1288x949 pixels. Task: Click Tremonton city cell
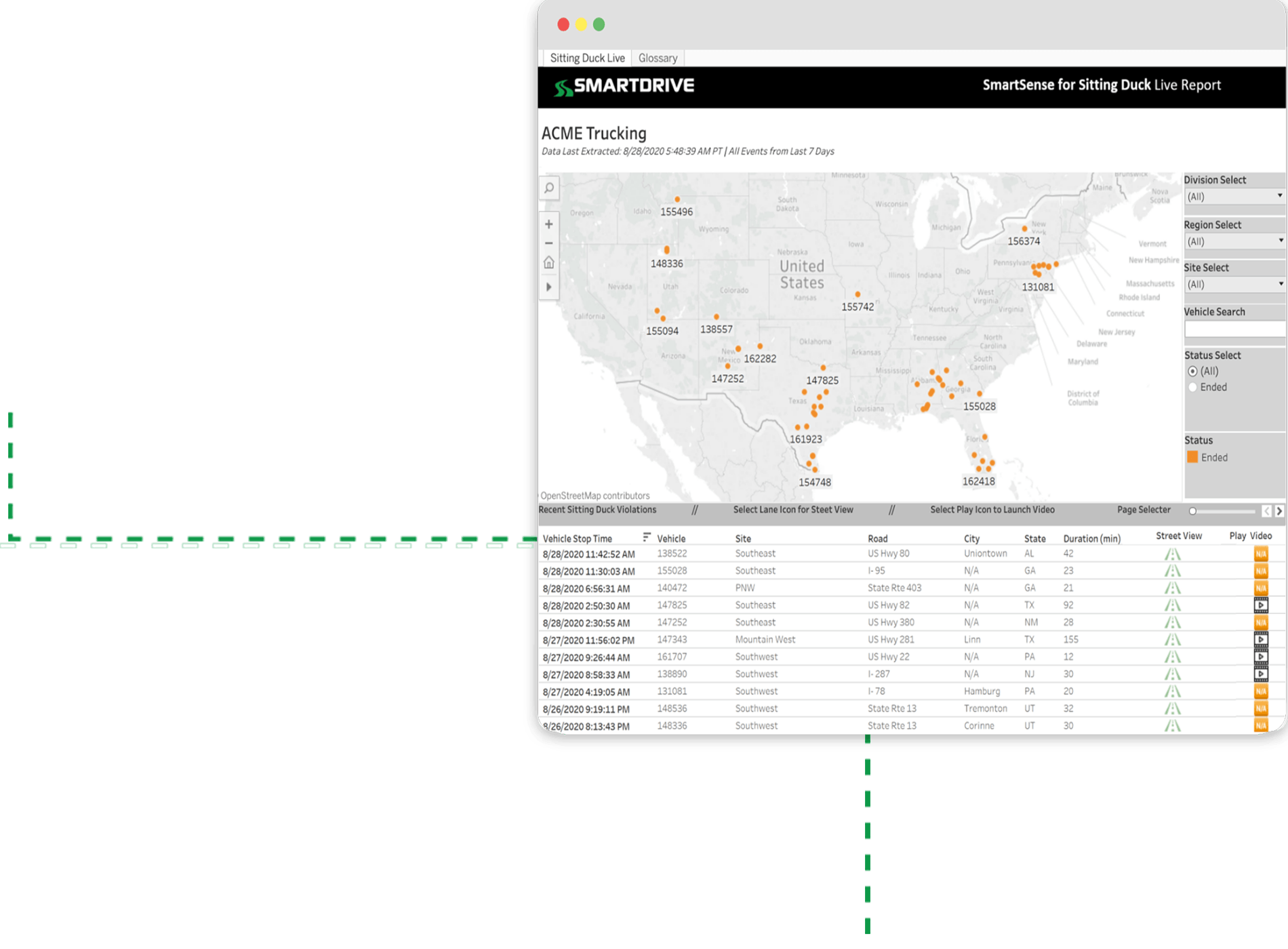tap(986, 709)
